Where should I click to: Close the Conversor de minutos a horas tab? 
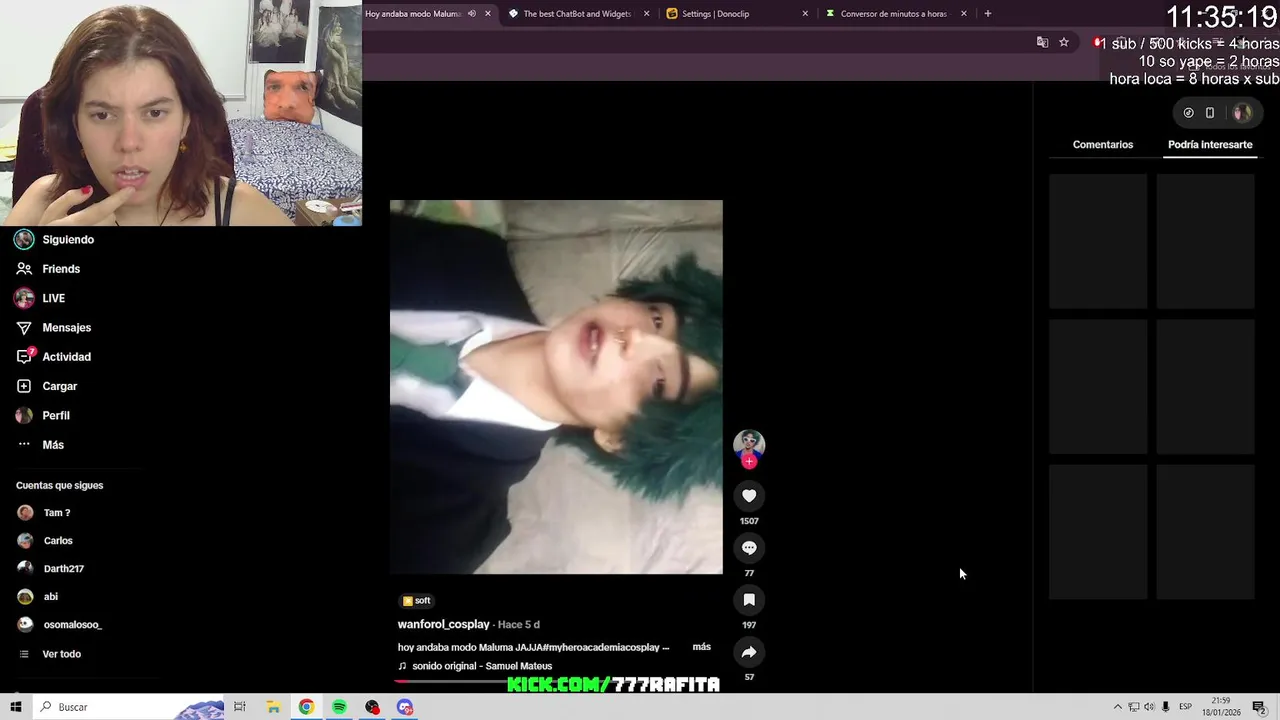964,14
